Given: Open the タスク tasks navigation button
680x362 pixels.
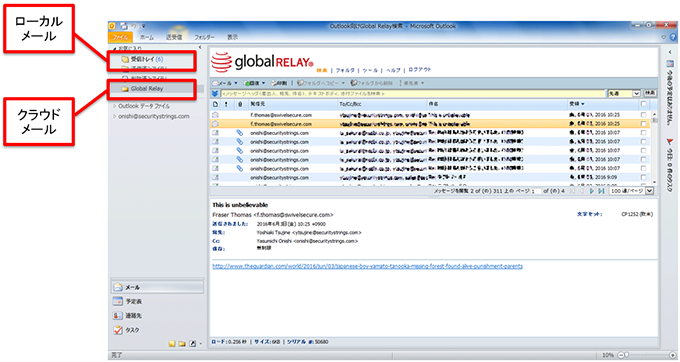Looking at the screenshot, I should pyautogui.click(x=157, y=330).
